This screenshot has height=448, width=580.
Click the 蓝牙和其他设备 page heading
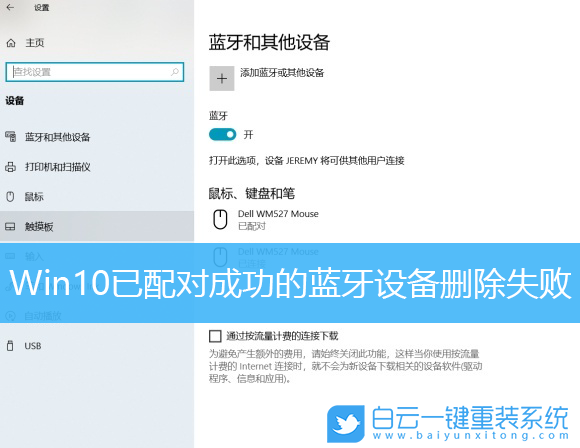pos(269,42)
